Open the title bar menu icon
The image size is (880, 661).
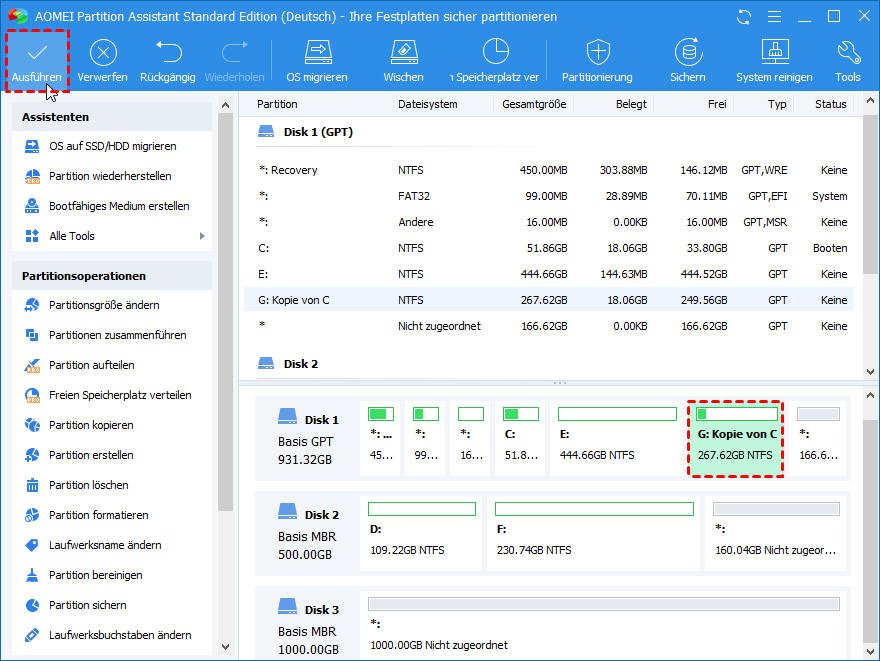[x=774, y=17]
